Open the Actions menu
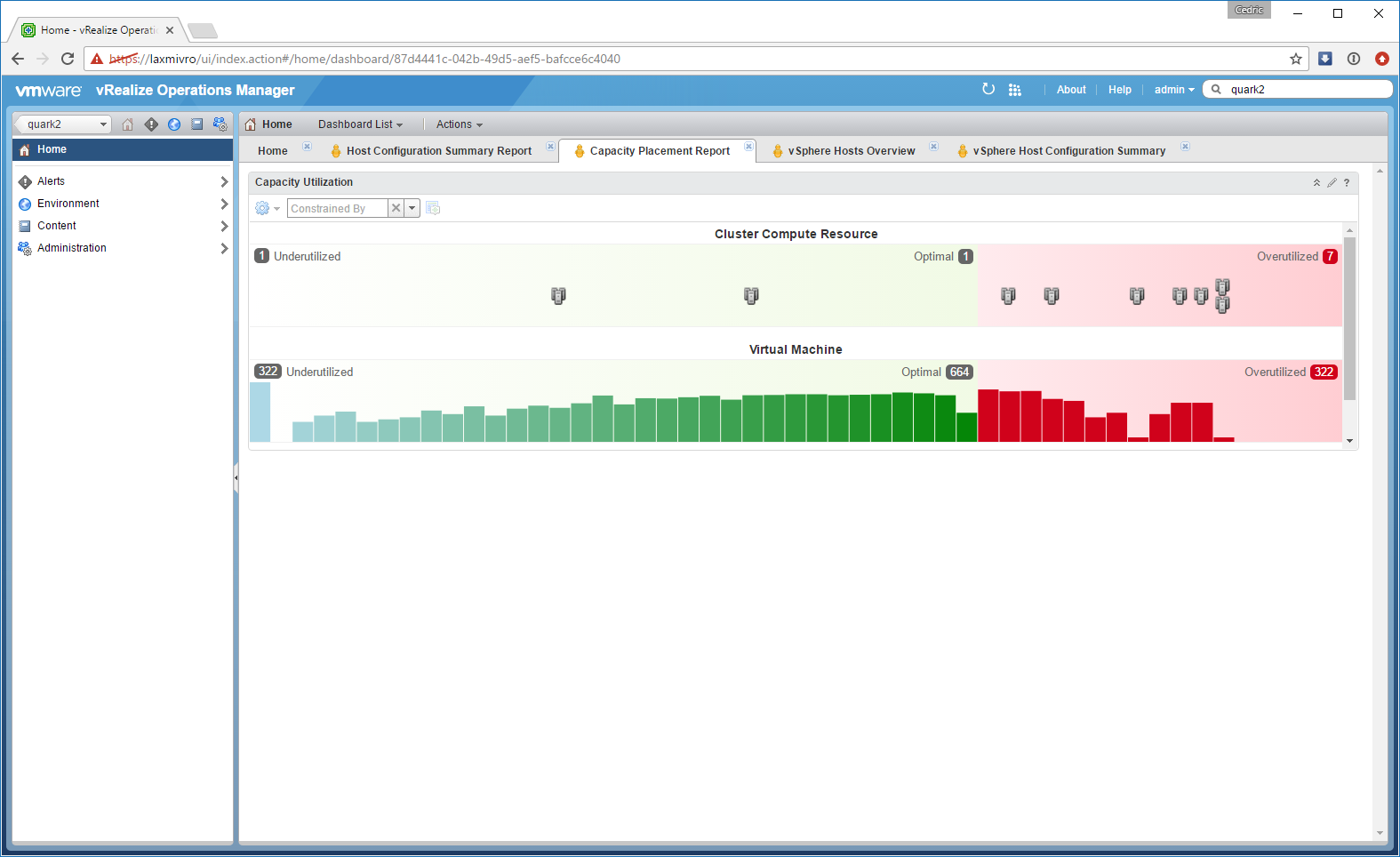The height and width of the screenshot is (857, 1400). click(459, 124)
